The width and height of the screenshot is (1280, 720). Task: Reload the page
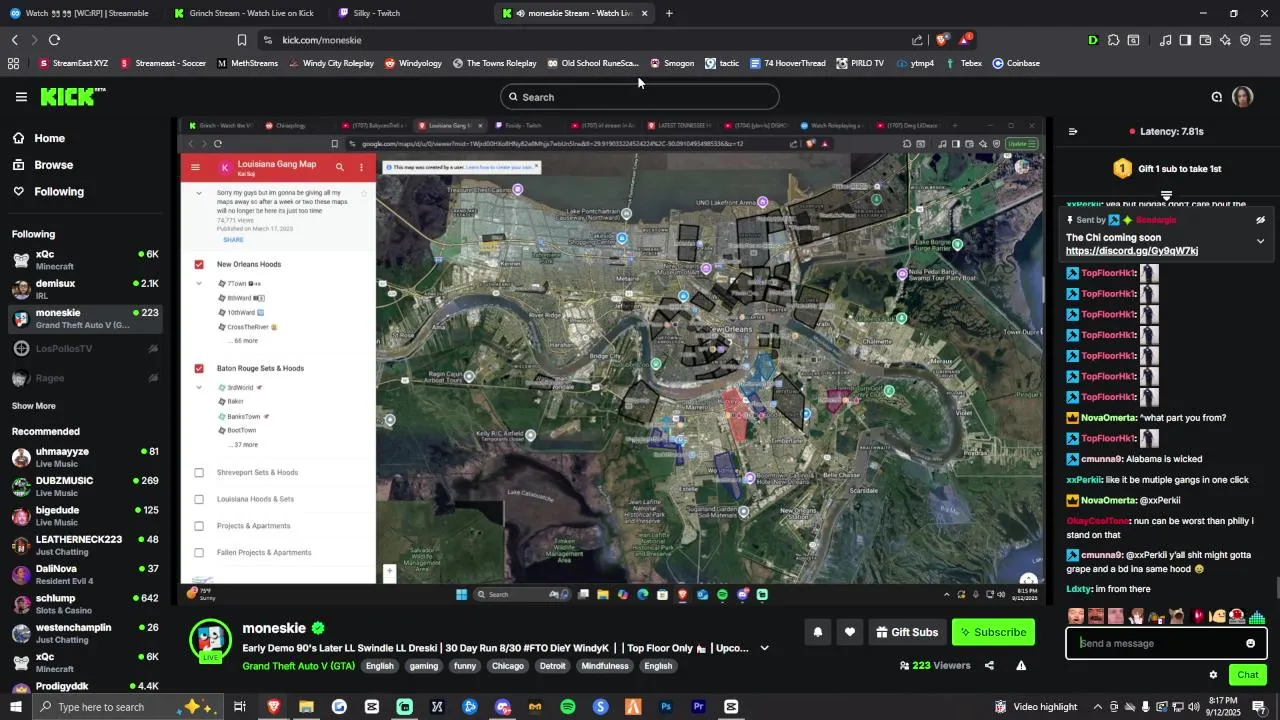(x=54, y=40)
